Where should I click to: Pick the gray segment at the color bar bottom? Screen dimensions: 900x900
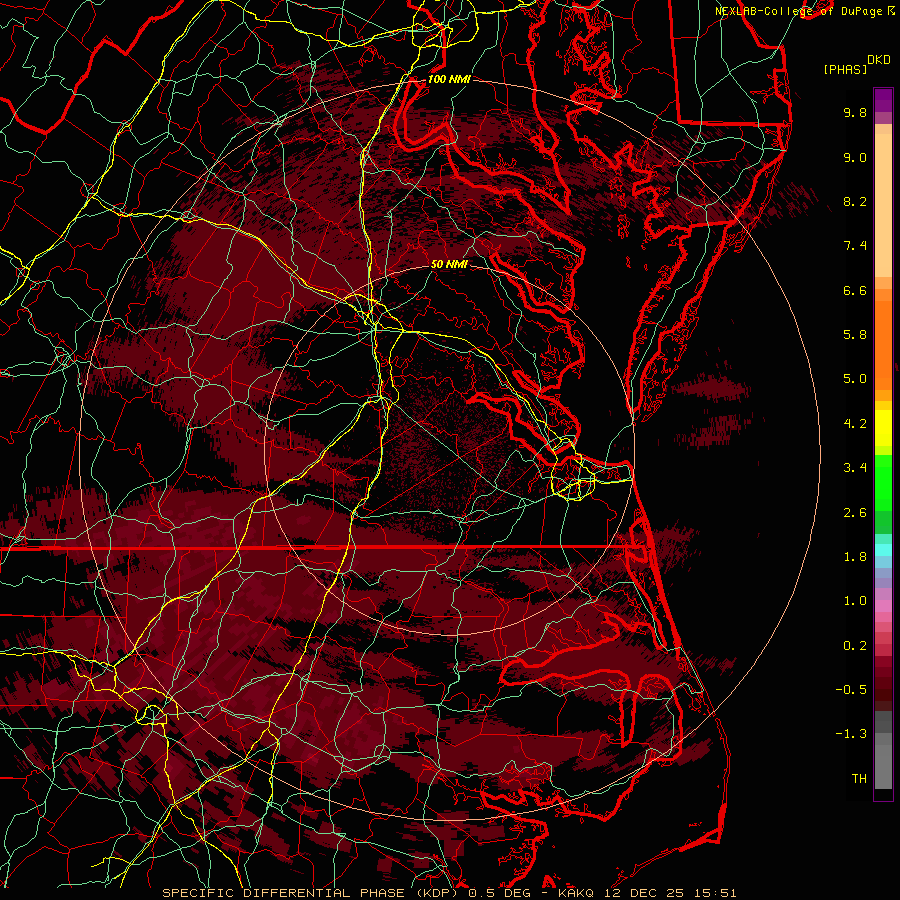(x=883, y=766)
